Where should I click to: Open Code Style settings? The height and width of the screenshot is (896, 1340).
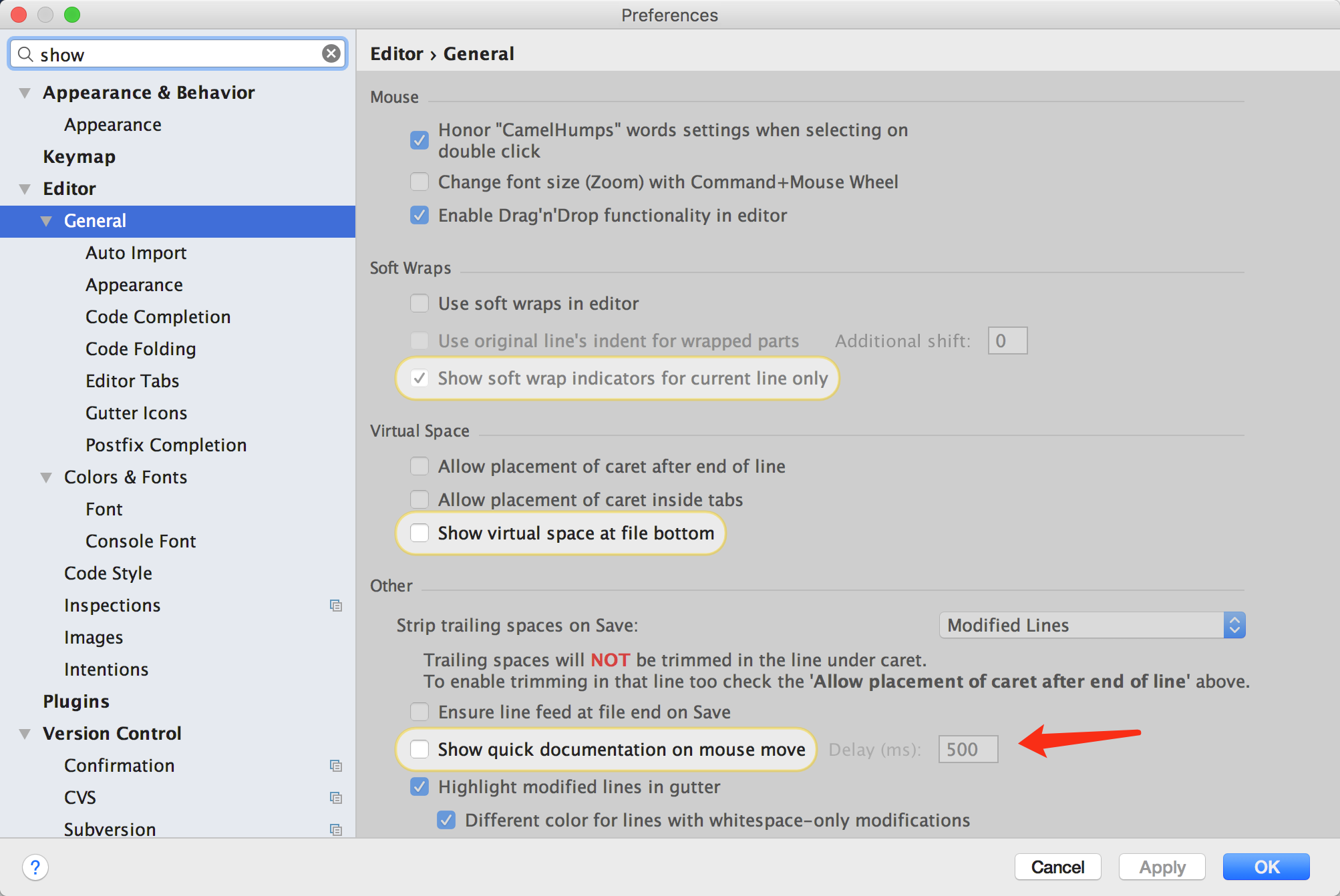click(x=108, y=574)
